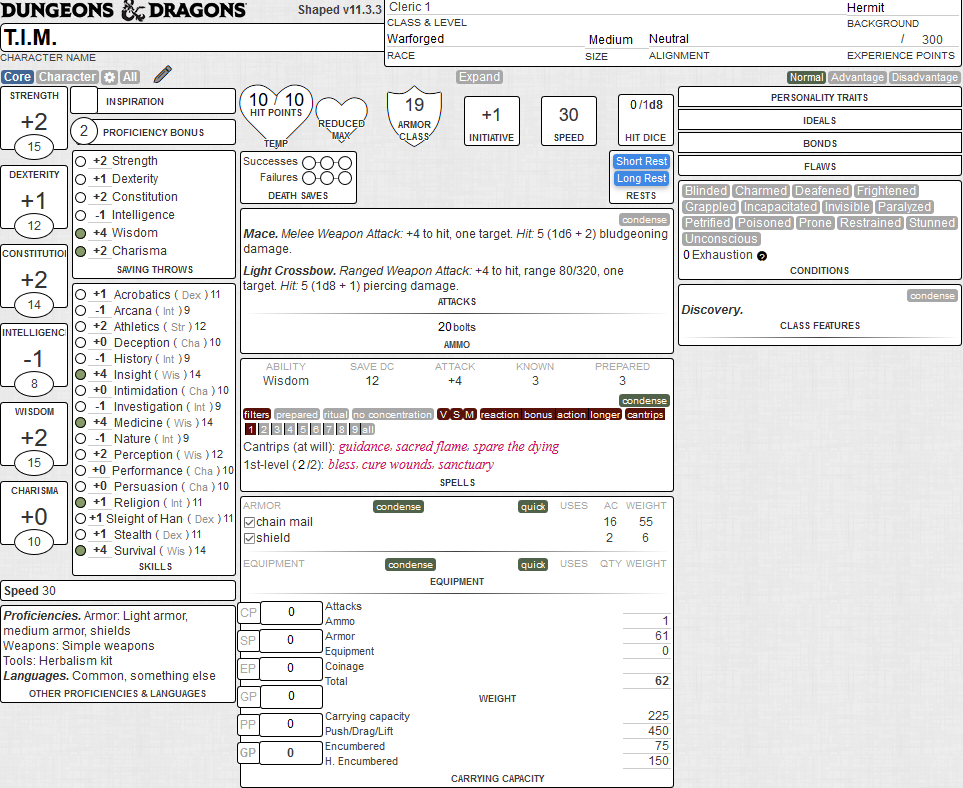Click the CP coin label
963x788 pixels.
(x=249, y=612)
